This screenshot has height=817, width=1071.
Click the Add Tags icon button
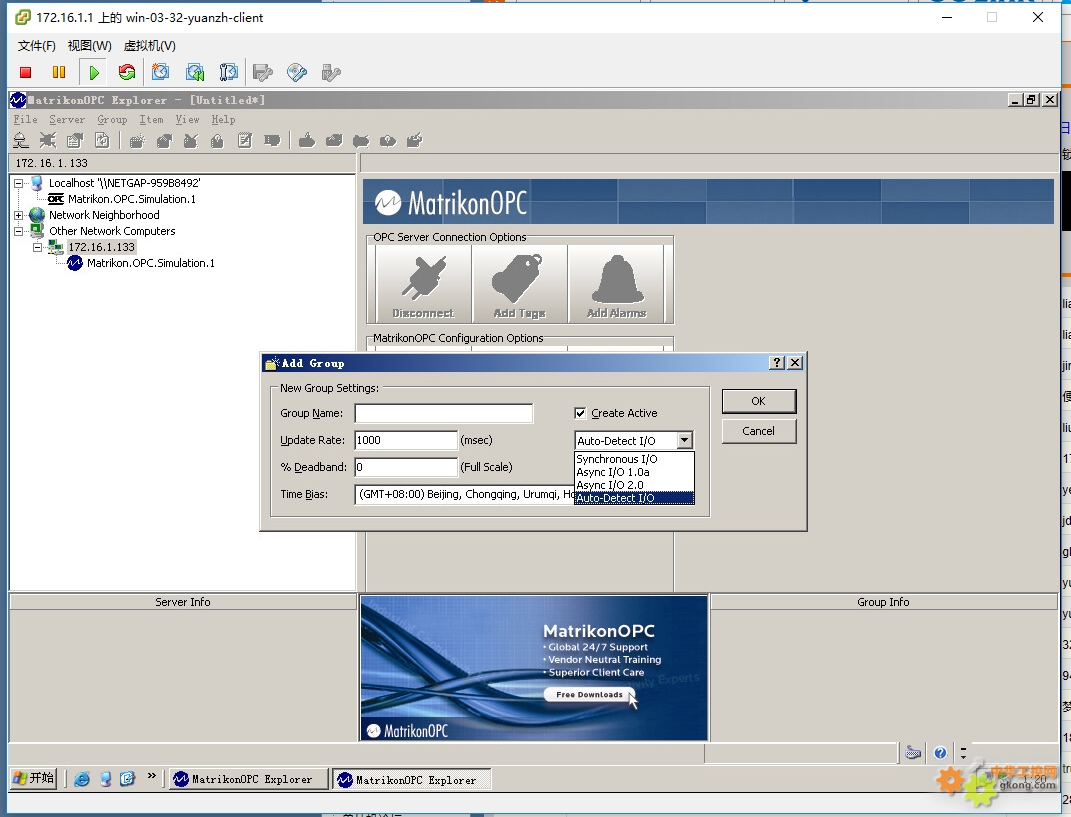click(519, 283)
